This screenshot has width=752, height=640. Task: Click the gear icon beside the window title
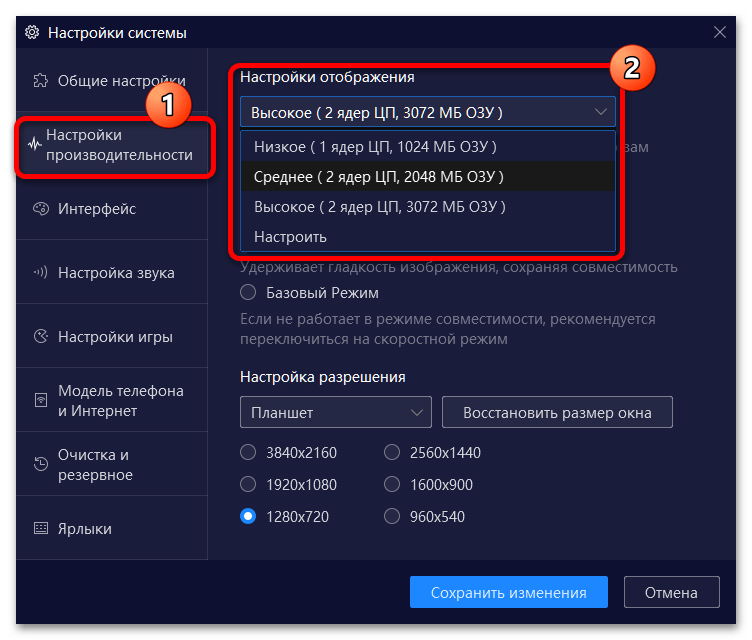(x=31, y=33)
